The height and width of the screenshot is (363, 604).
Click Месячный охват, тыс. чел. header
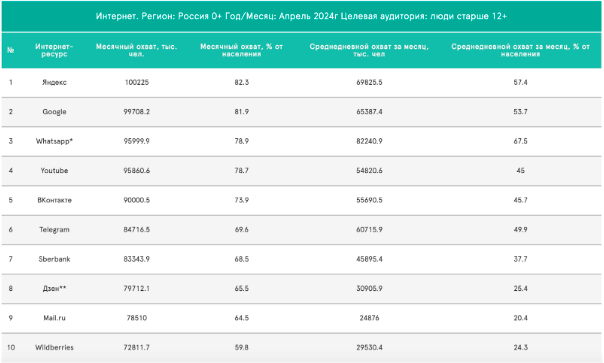(x=136, y=50)
